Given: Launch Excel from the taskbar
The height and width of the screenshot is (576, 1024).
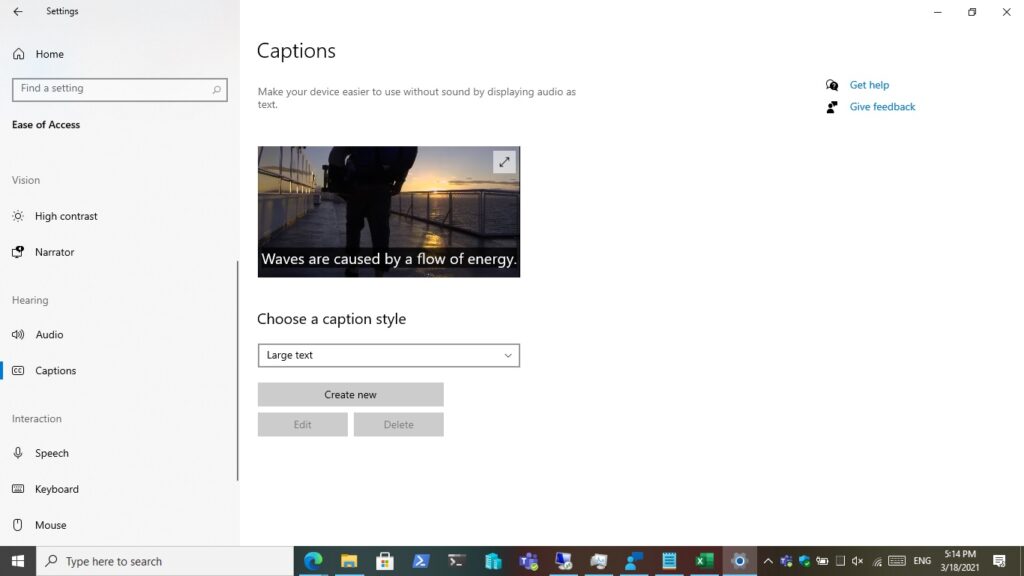Looking at the screenshot, I should point(703,561).
